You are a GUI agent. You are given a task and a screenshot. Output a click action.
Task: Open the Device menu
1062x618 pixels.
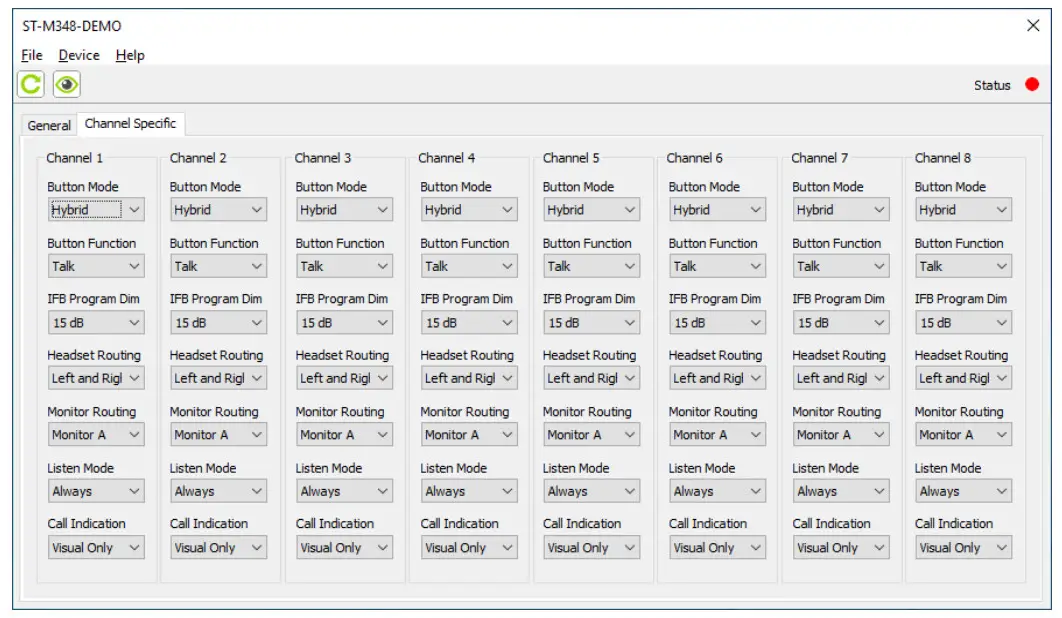coord(79,55)
